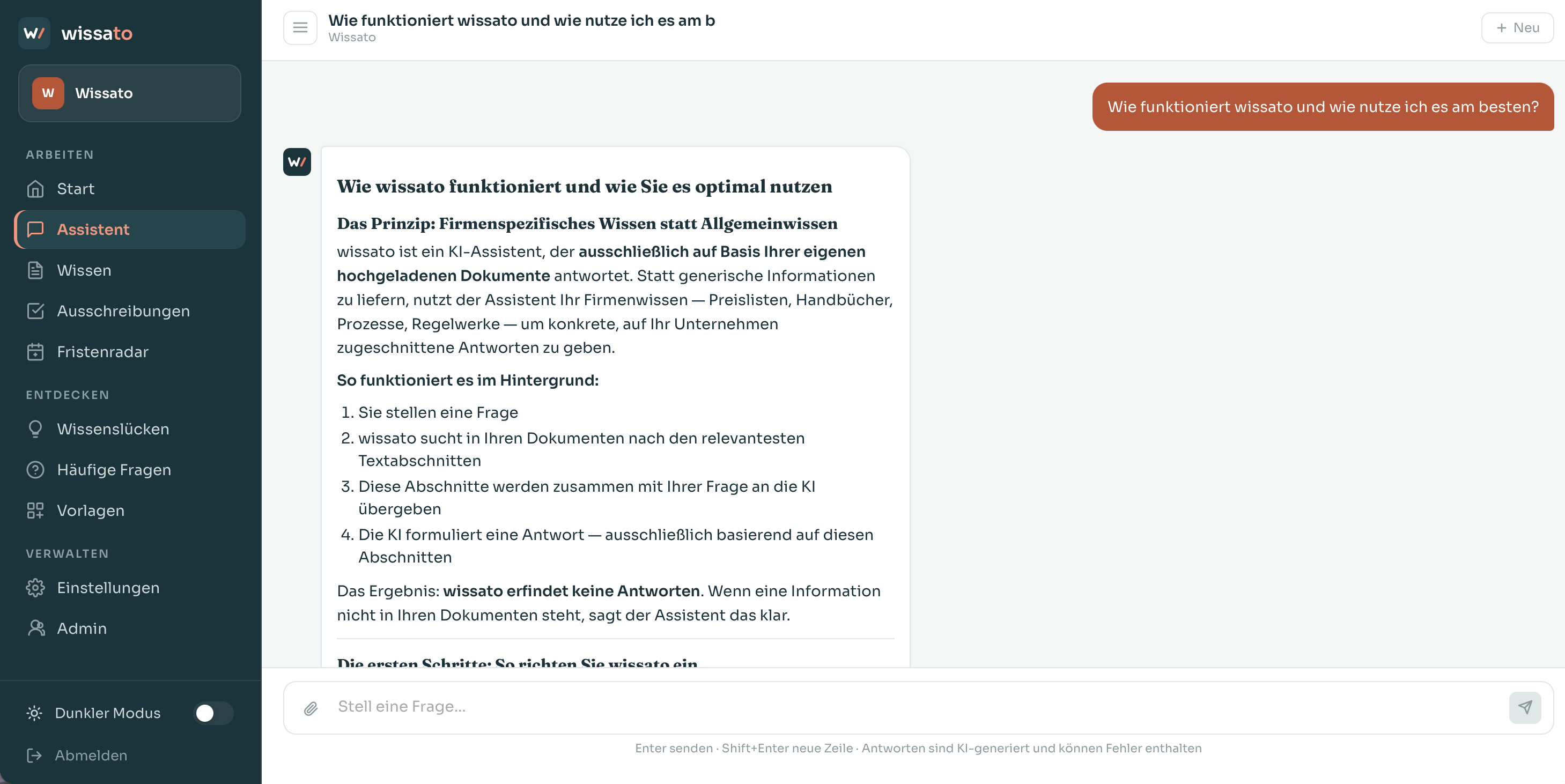Viewport: 1565px width, 784px height.
Task: Open the Assistent section
Action: tap(129, 230)
